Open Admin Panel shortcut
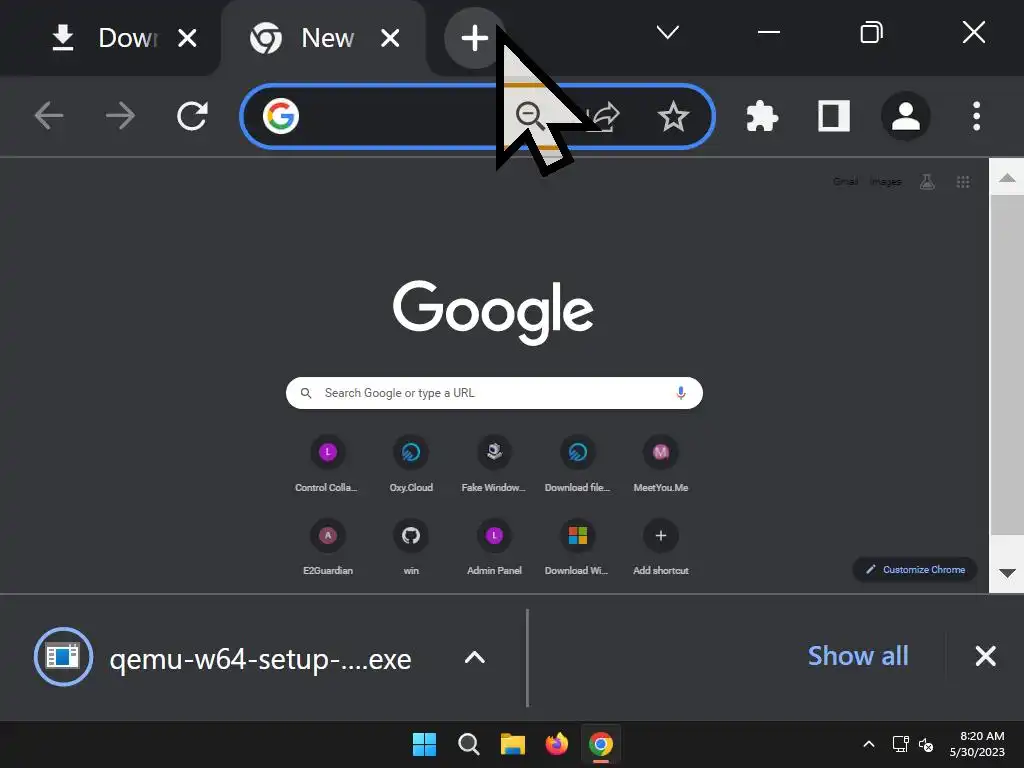The height and width of the screenshot is (768, 1024). [x=494, y=547]
